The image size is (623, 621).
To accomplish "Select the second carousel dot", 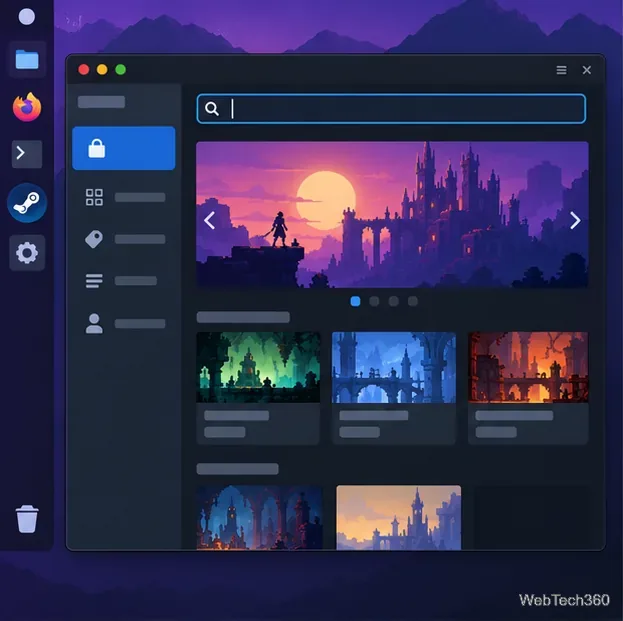I will click(x=374, y=301).
